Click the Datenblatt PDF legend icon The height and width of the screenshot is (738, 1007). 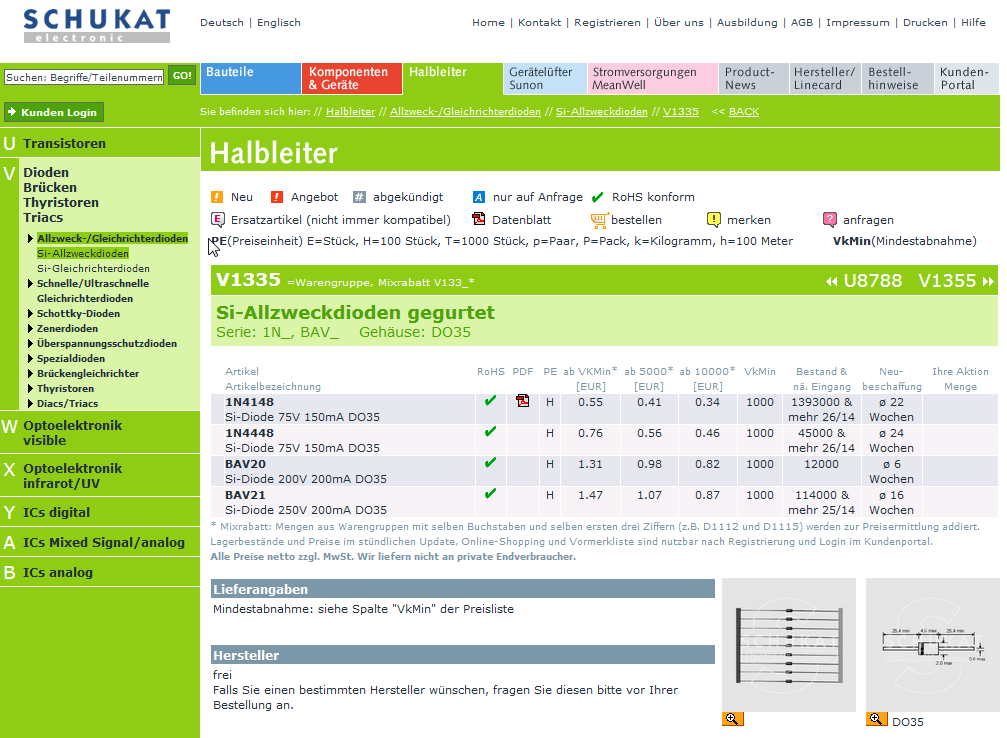(x=478, y=219)
